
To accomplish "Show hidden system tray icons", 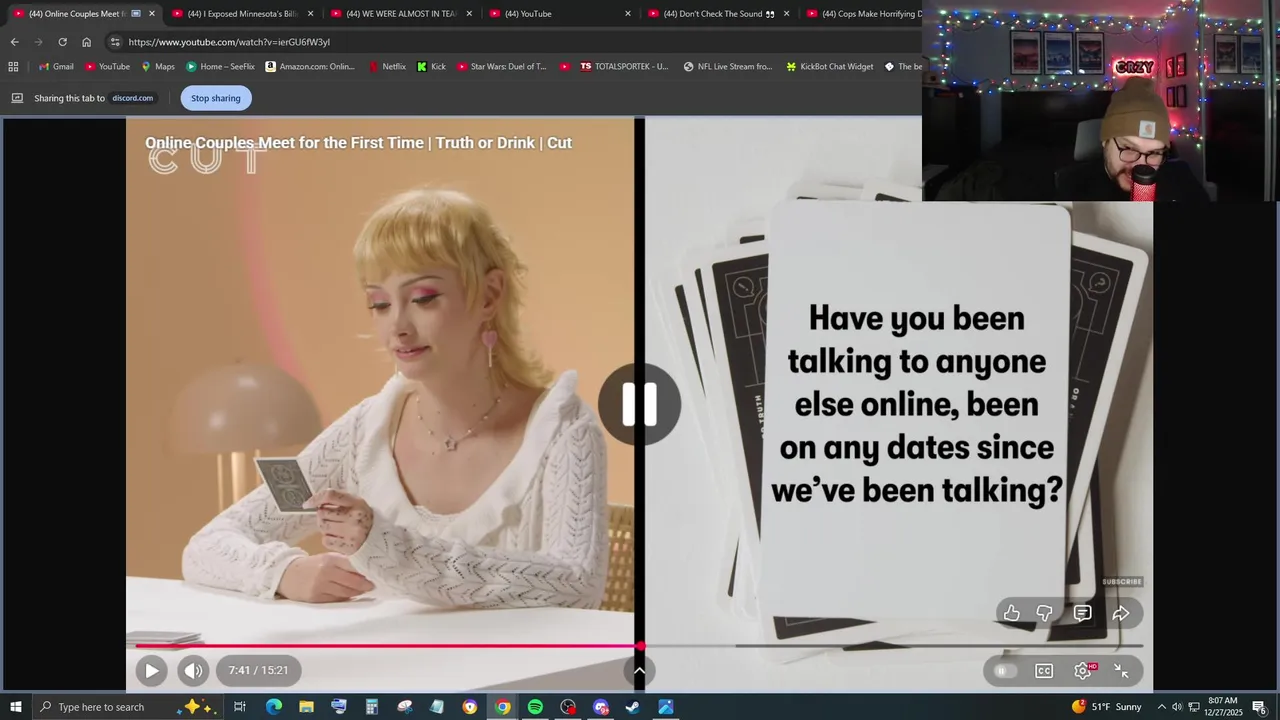I will [x=1161, y=707].
